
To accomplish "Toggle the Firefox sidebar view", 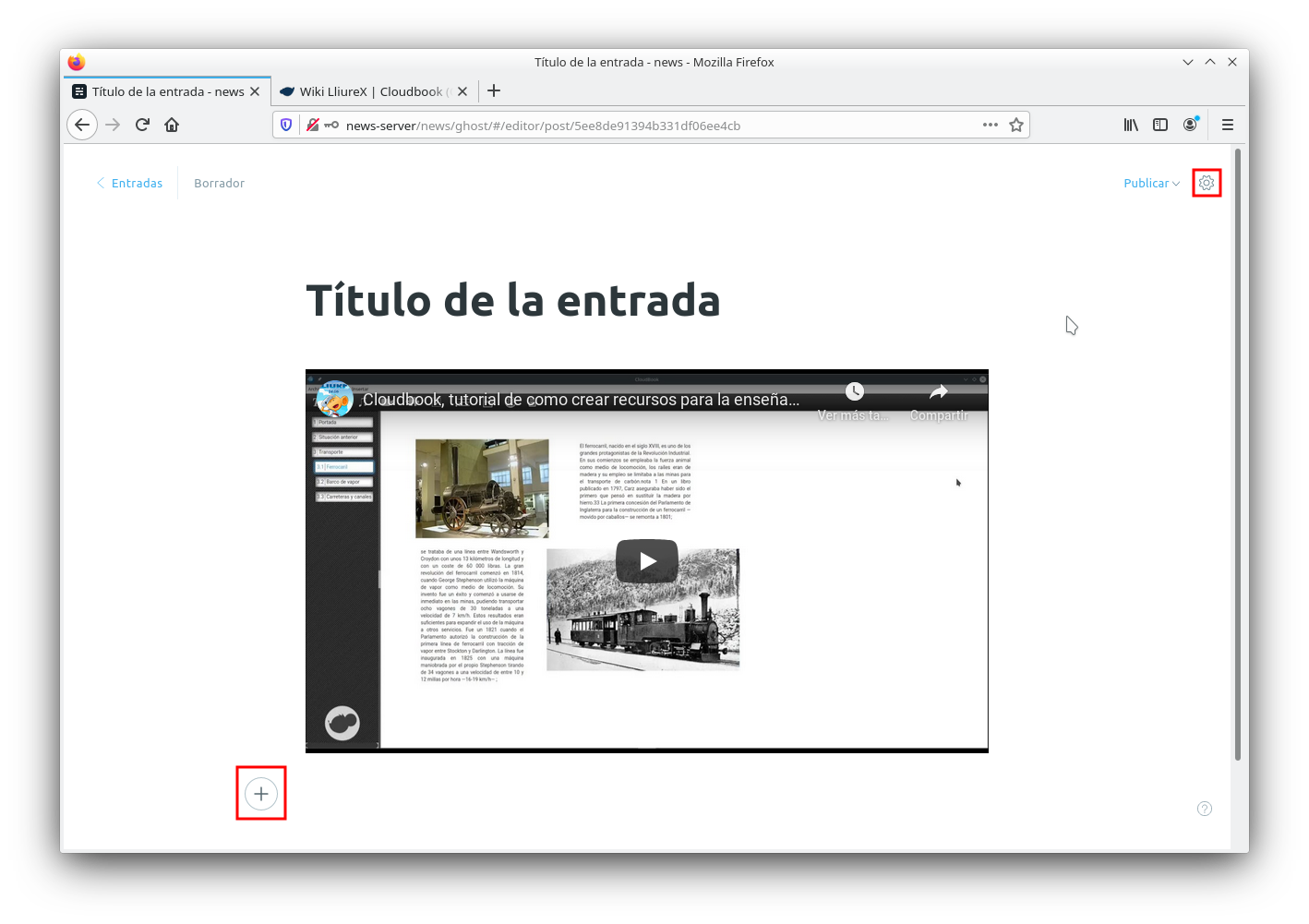I will click(x=1160, y=125).
